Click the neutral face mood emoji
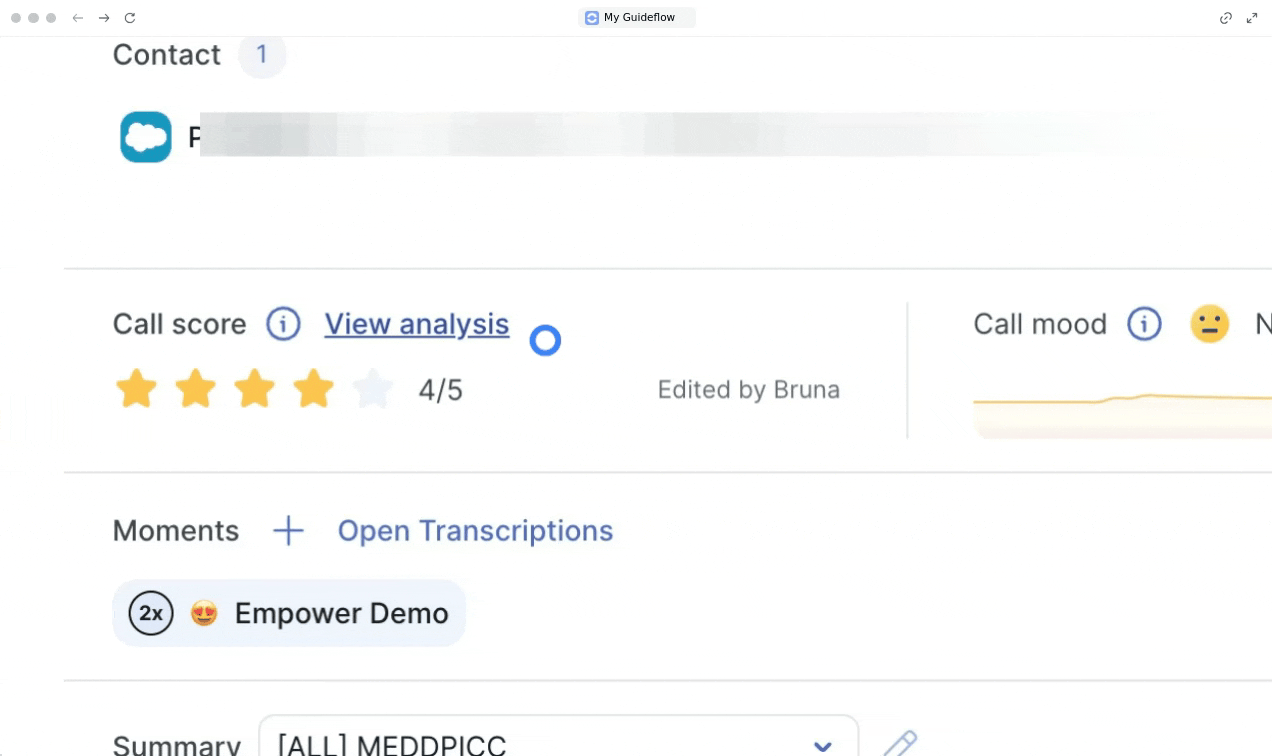This screenshot has height=756, width=1272. click(x=1209, y=324)
